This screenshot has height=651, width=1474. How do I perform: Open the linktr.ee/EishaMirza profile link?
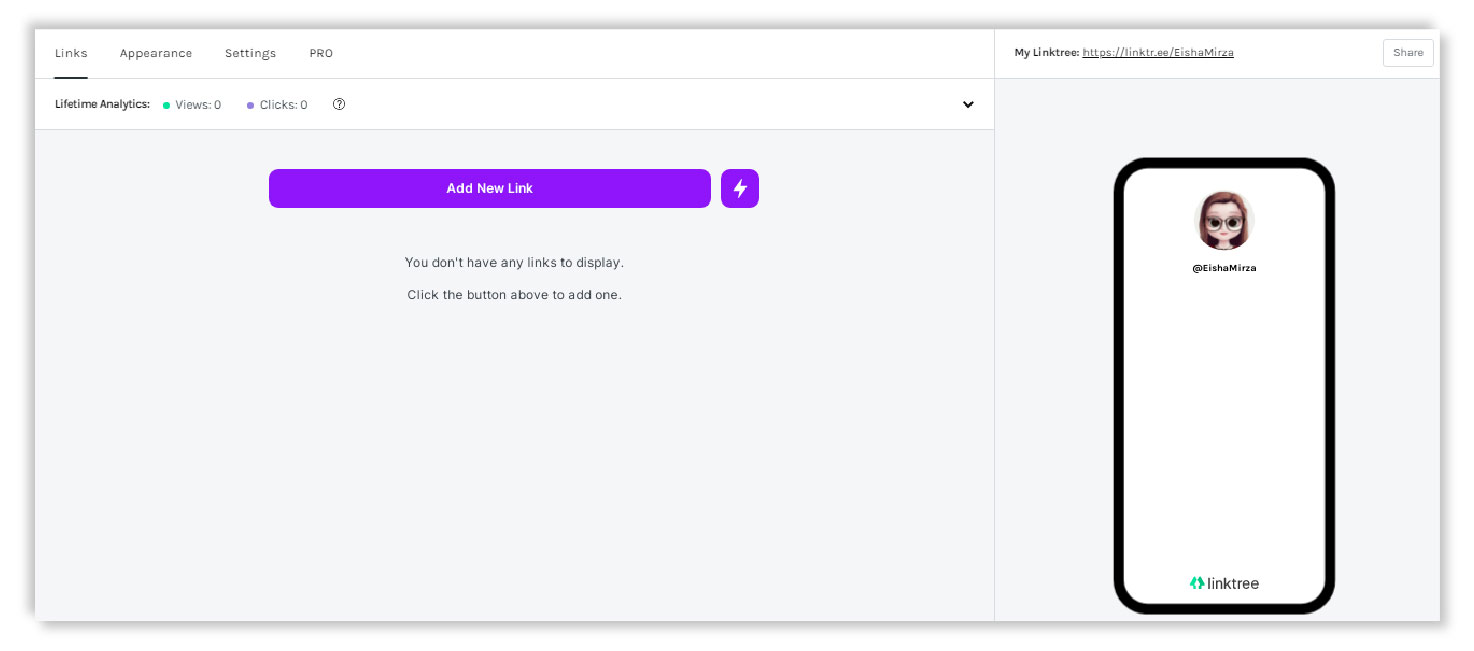[x=1157, y=52]
